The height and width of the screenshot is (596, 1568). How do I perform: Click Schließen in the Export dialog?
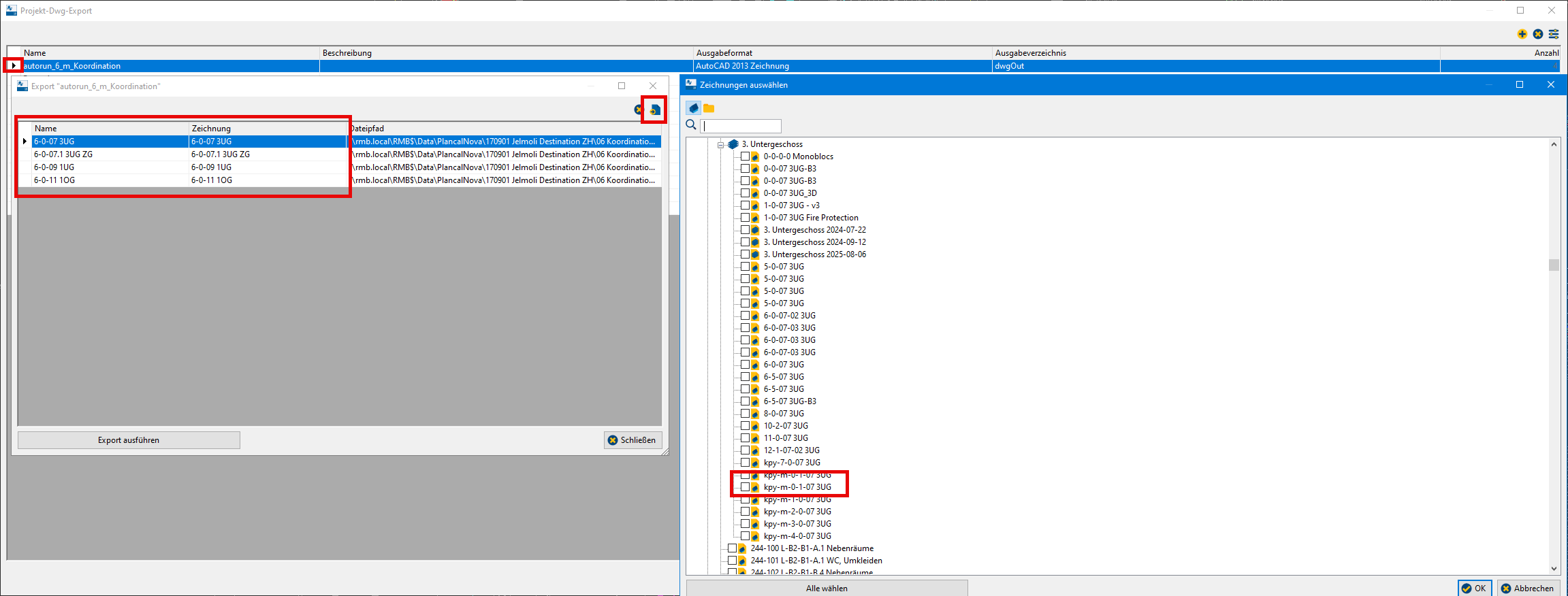(633, 440)
